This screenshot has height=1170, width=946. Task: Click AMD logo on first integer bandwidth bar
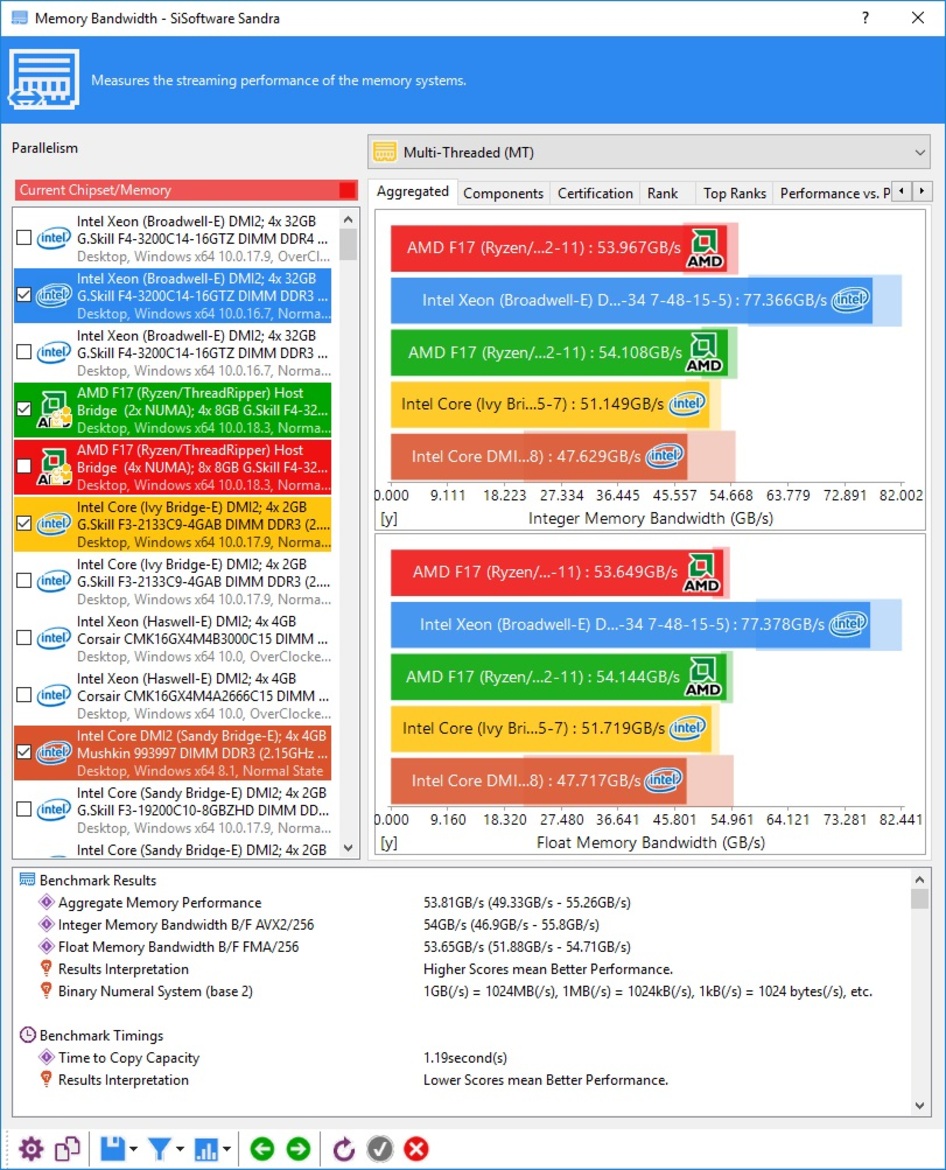(704, 248)
